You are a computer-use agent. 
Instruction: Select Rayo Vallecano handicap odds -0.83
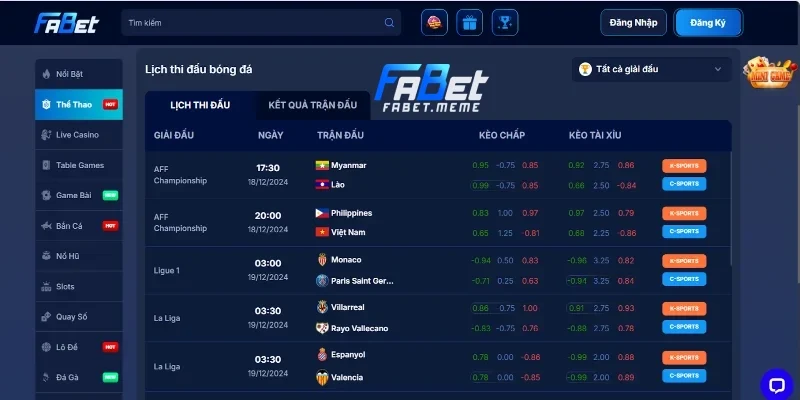pos(481,329)
